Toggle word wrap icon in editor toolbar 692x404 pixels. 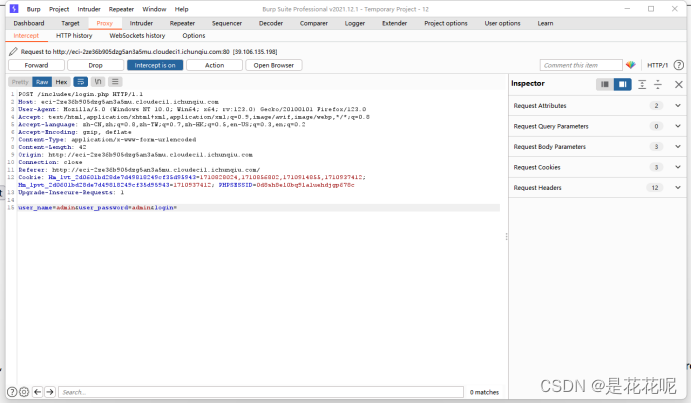pyautogui.click(x=81, y=82)
